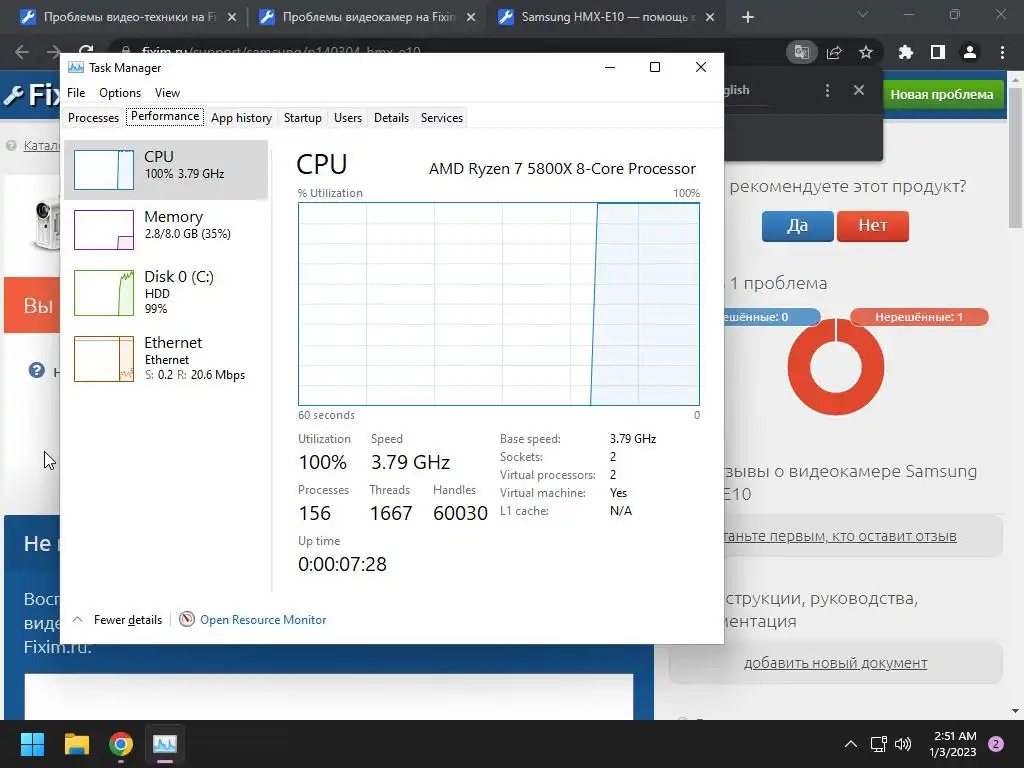Close the Проблемы видеокамер browser tab
This screenshot has height=768, width=1024.
471,17
